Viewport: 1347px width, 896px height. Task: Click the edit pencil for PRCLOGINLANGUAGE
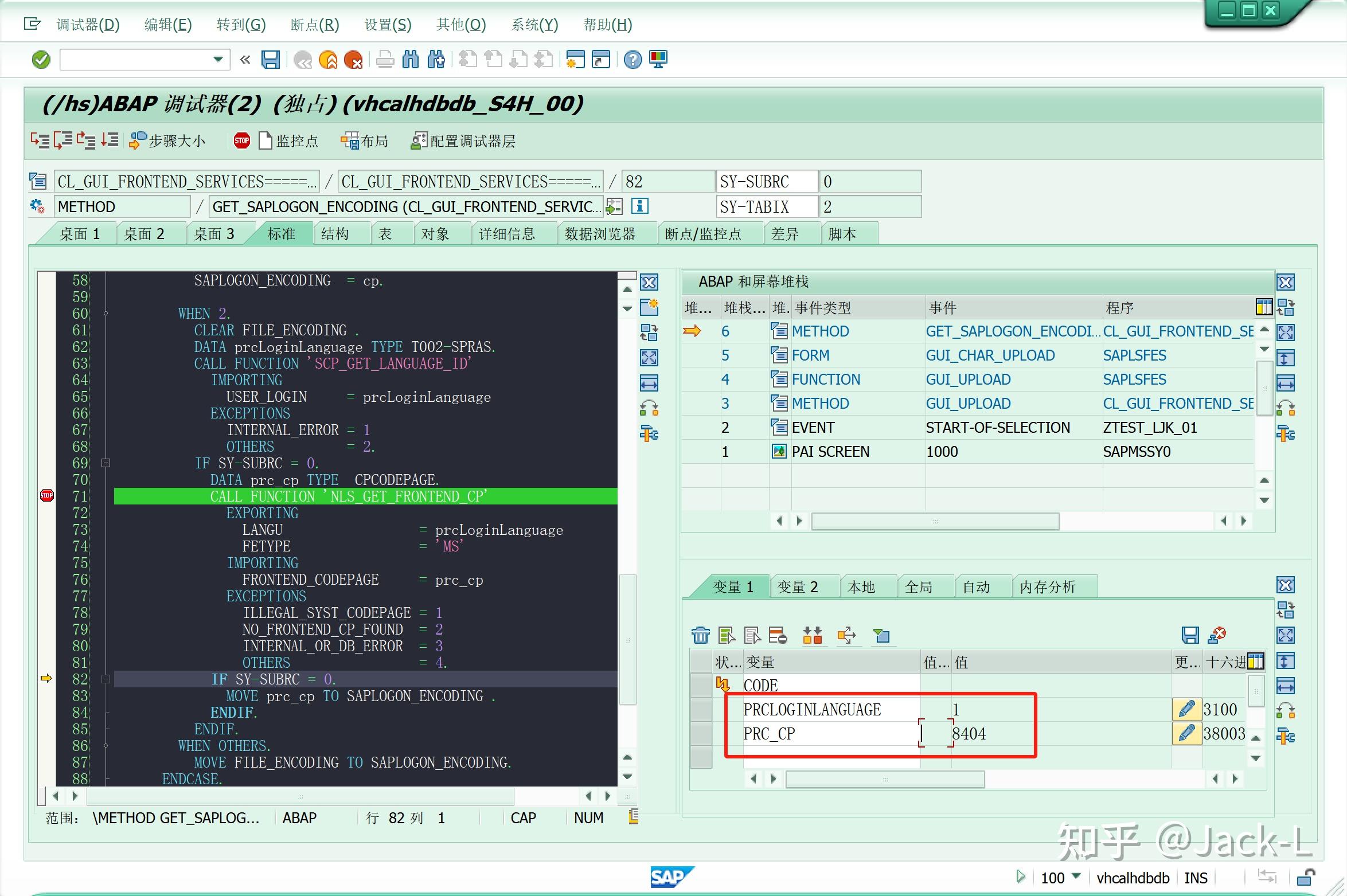1186,710
